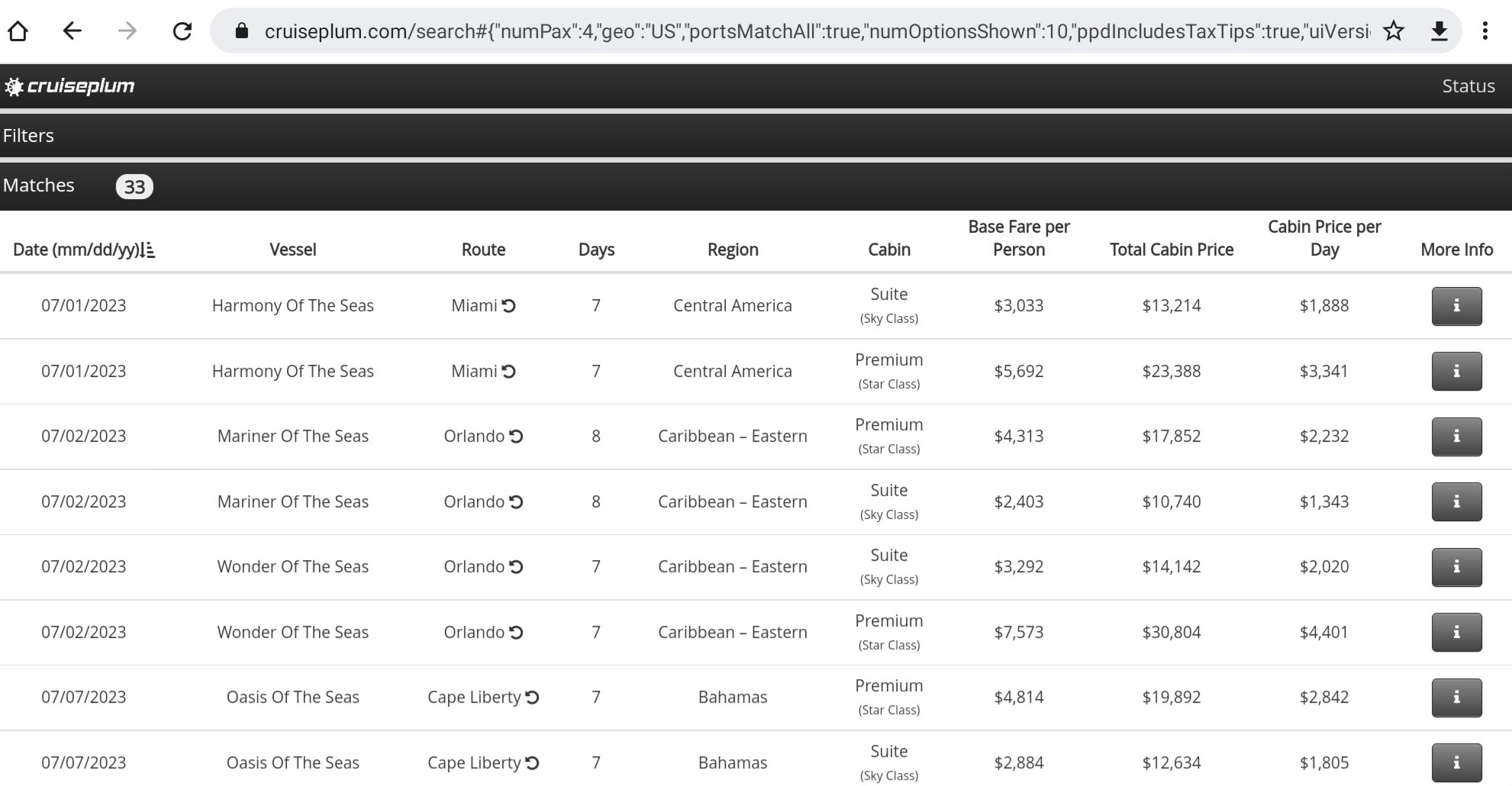The height and width of the screenshot is (786, 1512).
Task: Select $7,573 base fare cell
Action: point(1019,633)
